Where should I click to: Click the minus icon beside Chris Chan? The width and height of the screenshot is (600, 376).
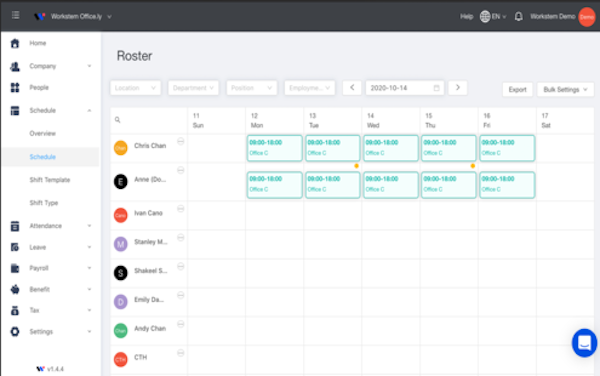[181, 142]
